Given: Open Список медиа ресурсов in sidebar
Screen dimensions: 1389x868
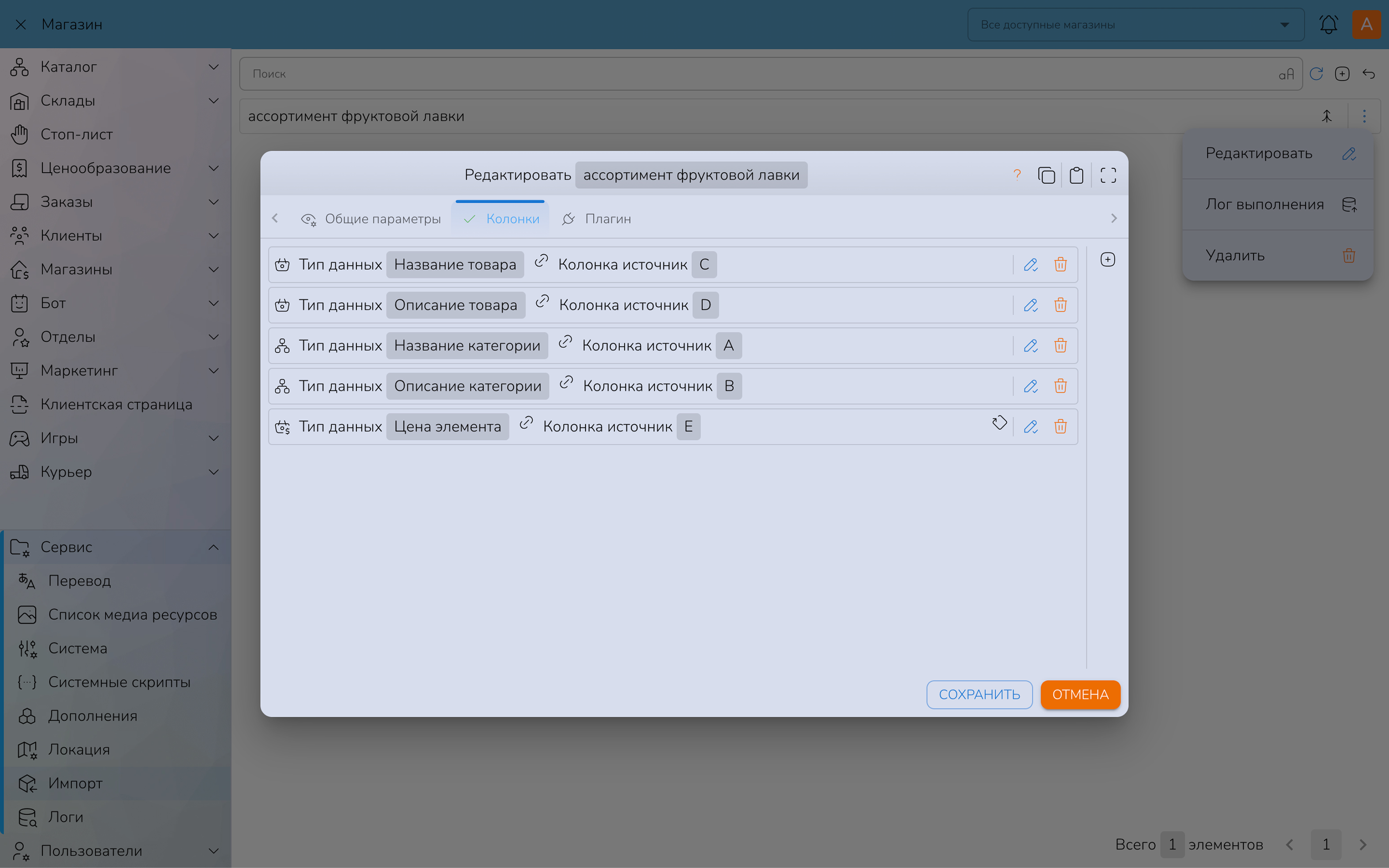Looking at the screenshot, I should 118,615.
